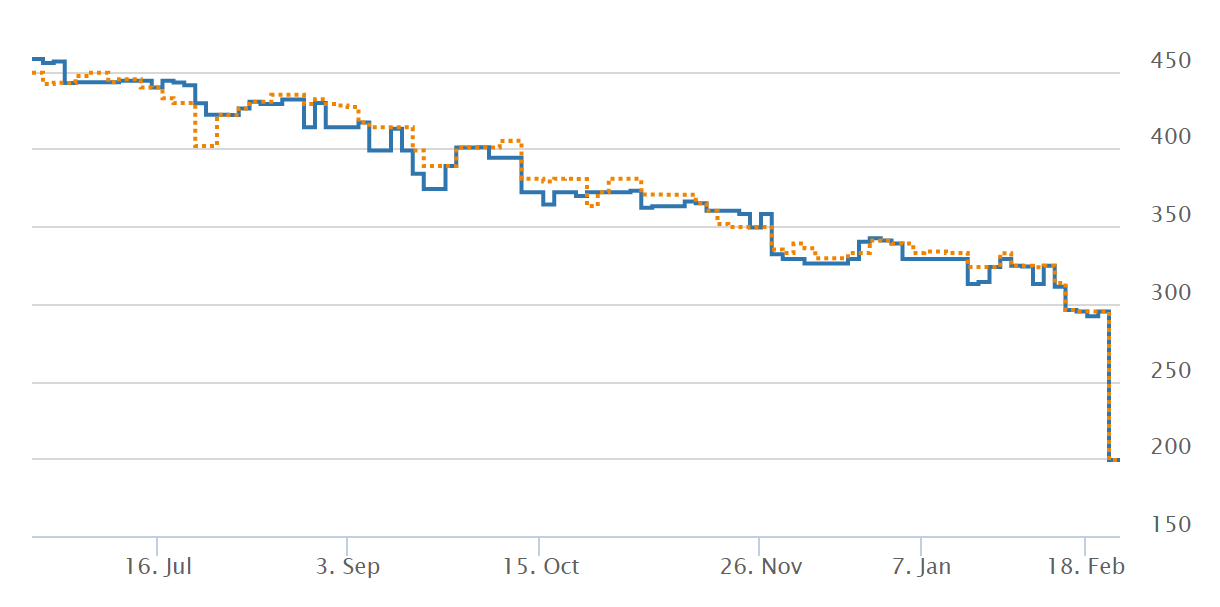Click the 200 y-axis value label
1220x607 pixels.
(1170, 448)
